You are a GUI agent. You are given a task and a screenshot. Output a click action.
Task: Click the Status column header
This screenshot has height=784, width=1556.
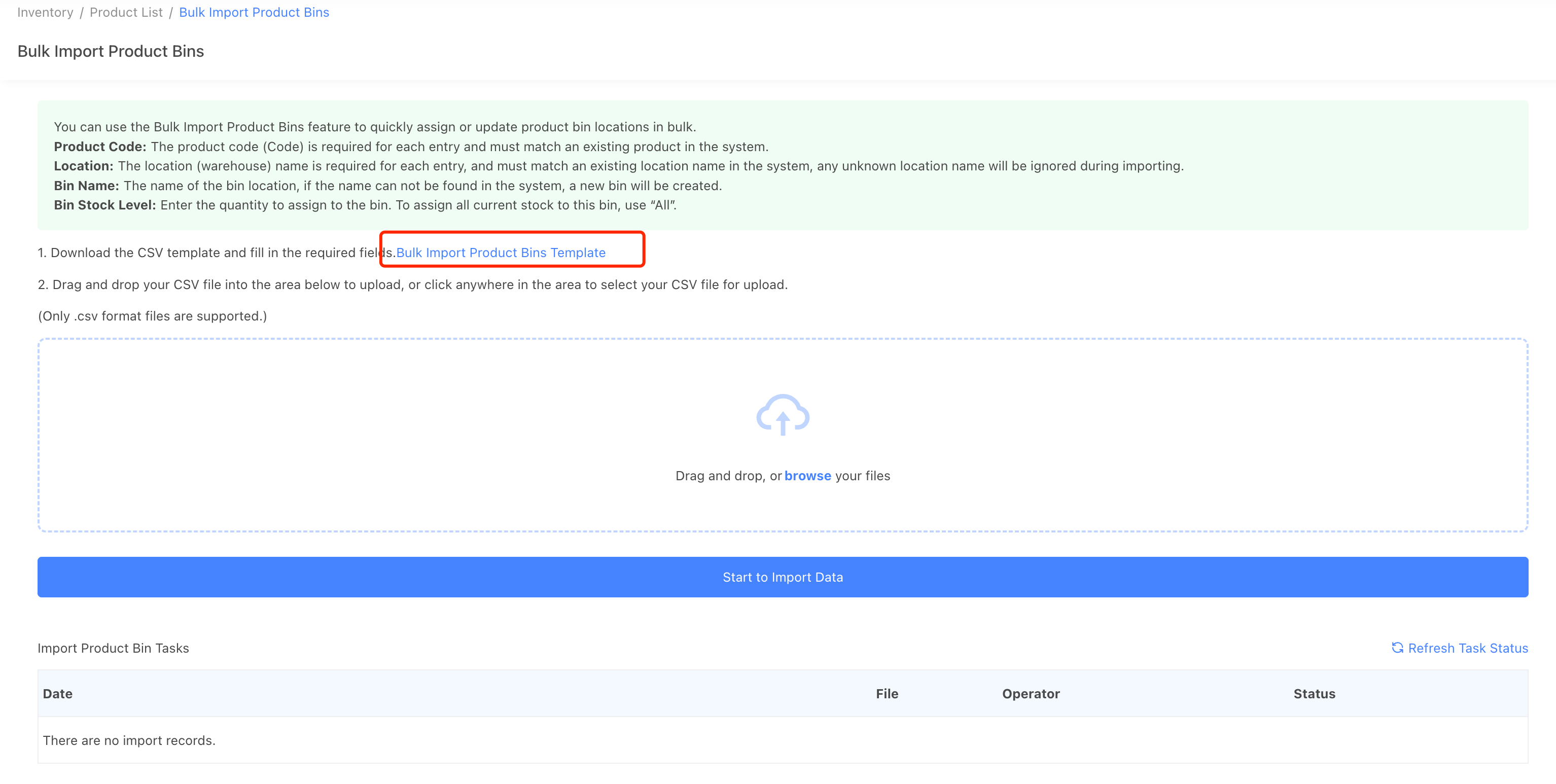1314,693
